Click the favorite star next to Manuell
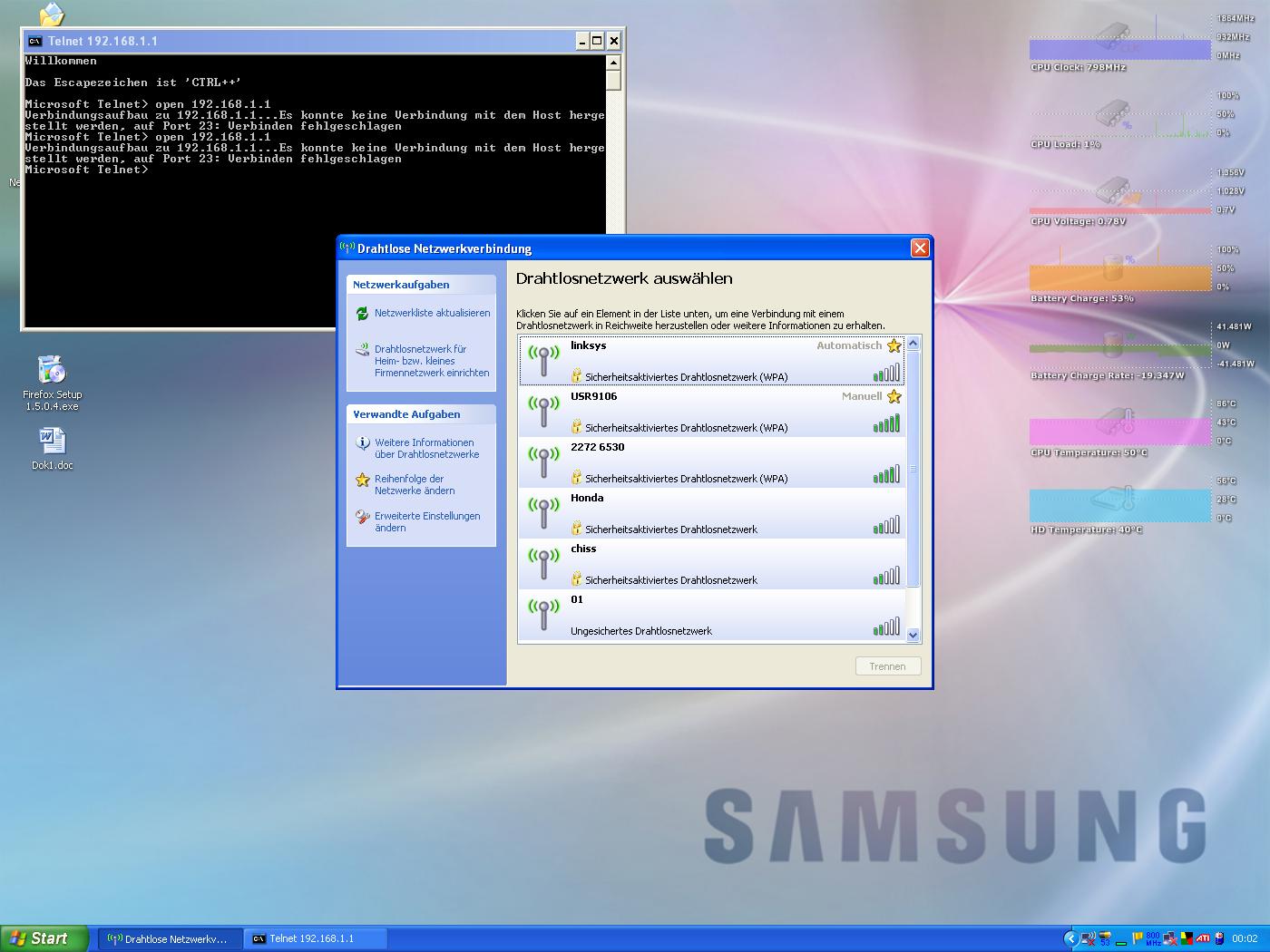Image resolution: width=1270 pixels, height=952 pixels. pos(894,396)
